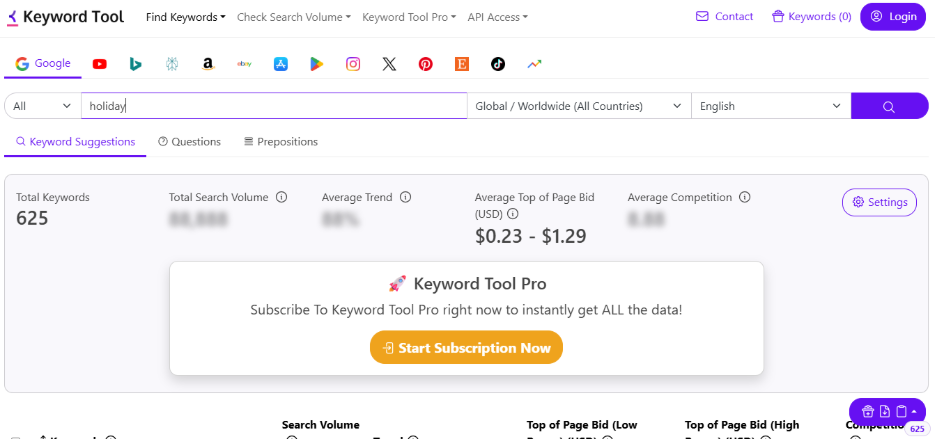Switch to Pinterest keyword research
The width and height of the screenshot is (936, 439).
(x=426, y=64)
